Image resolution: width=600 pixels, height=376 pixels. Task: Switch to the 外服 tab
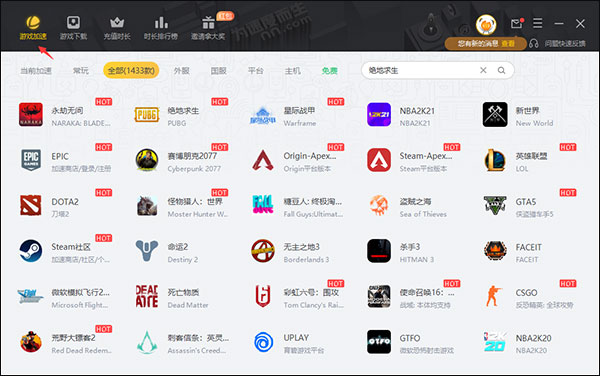181,71
